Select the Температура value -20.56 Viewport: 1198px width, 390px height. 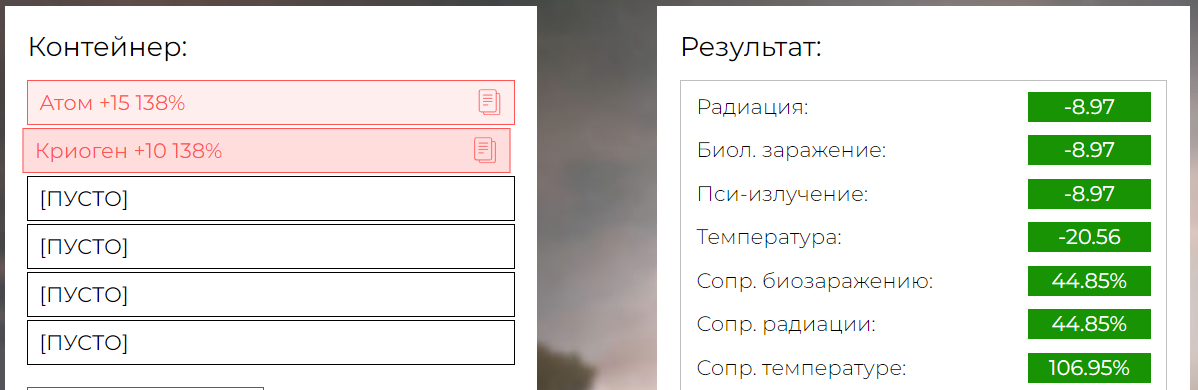1089,237
